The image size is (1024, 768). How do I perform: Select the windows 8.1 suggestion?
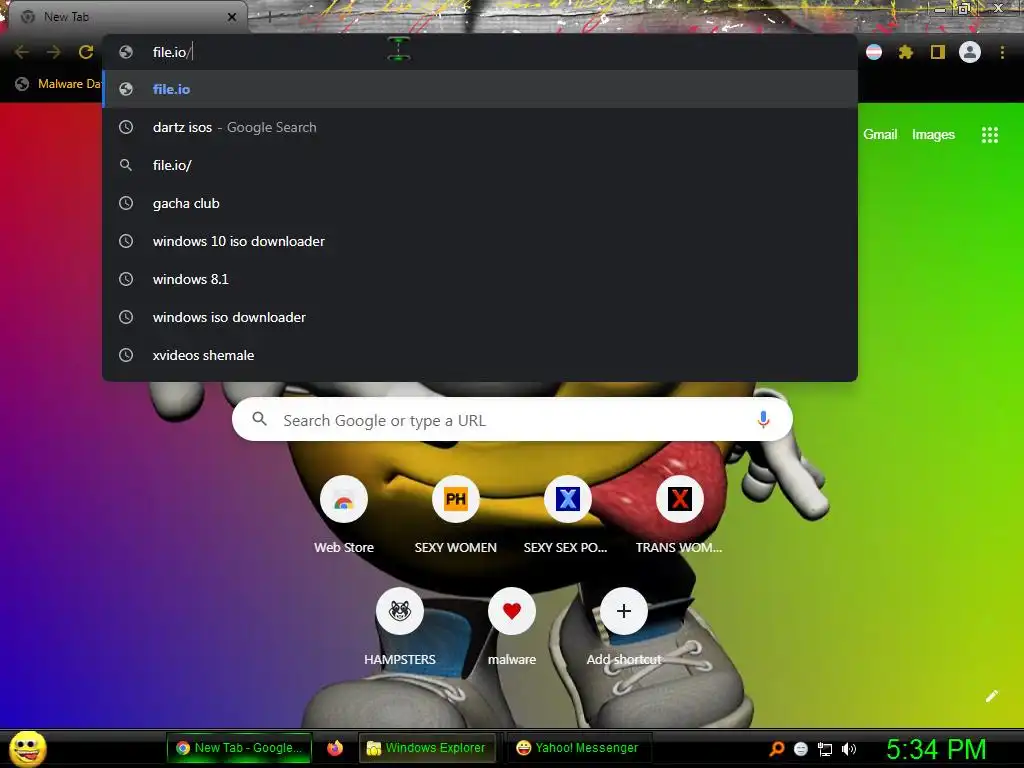pyautogui.click(x=480, y=279)
